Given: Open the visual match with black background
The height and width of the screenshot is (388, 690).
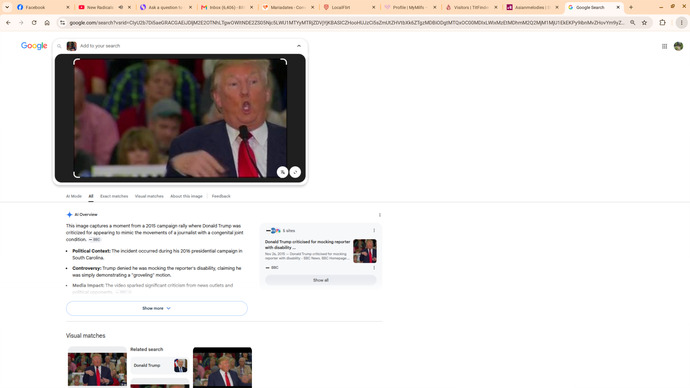Looking at the screenshot, I should 222,367.
